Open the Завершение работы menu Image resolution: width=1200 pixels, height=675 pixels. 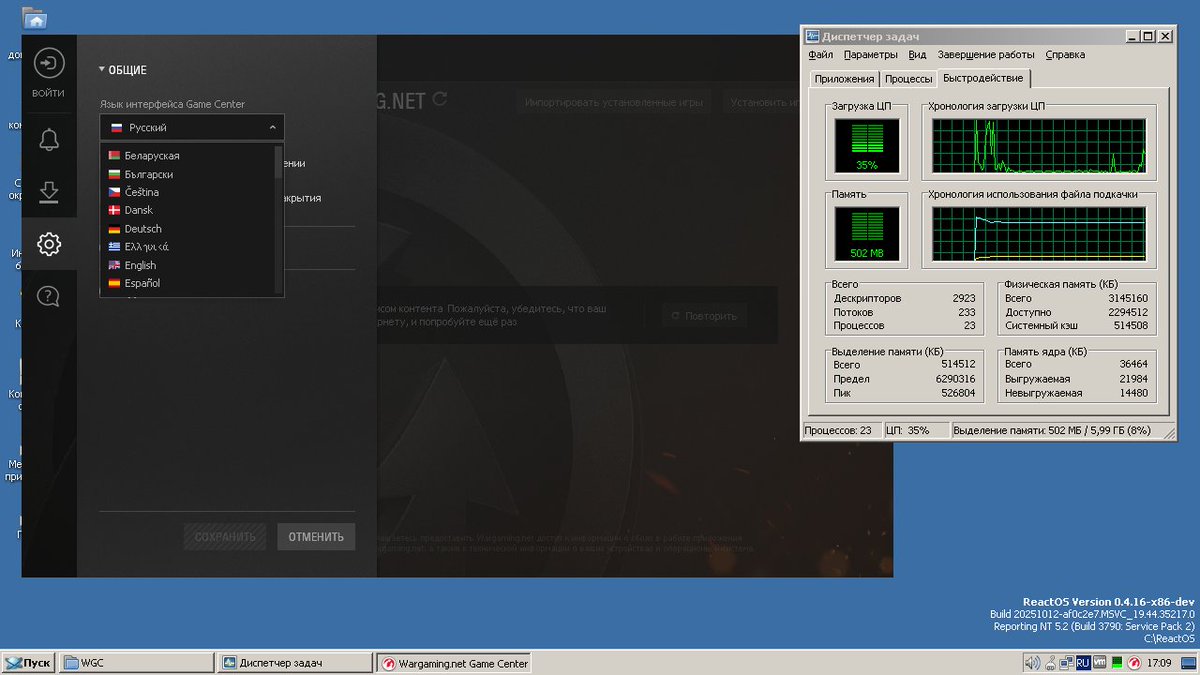tap(985, 55)
